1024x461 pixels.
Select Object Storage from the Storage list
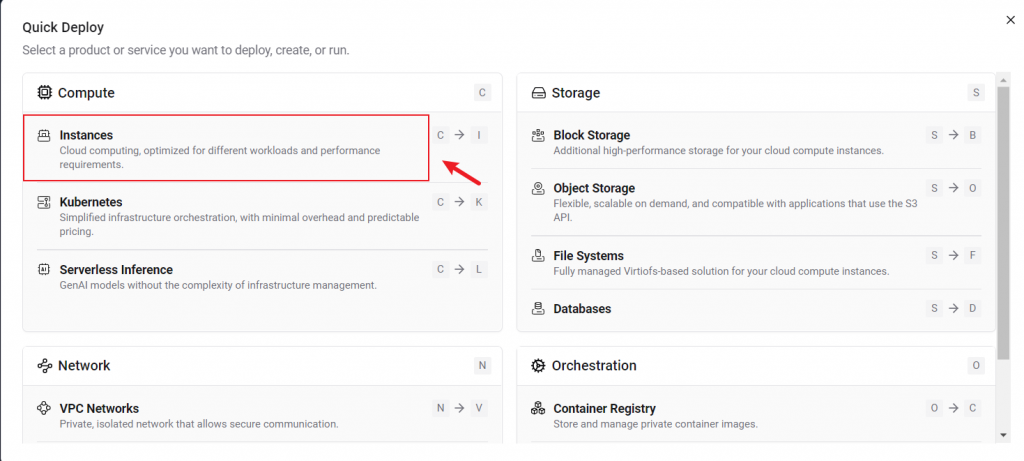point(594,188)
